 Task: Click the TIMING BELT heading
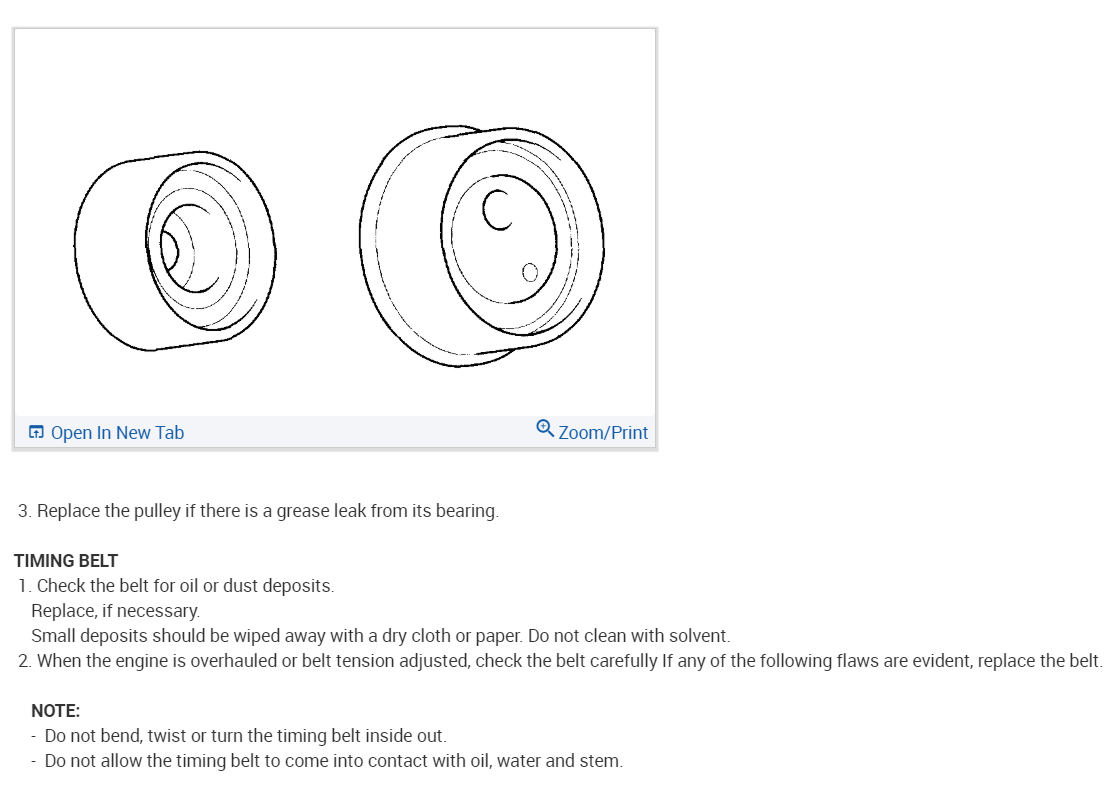tap(66, 561)
